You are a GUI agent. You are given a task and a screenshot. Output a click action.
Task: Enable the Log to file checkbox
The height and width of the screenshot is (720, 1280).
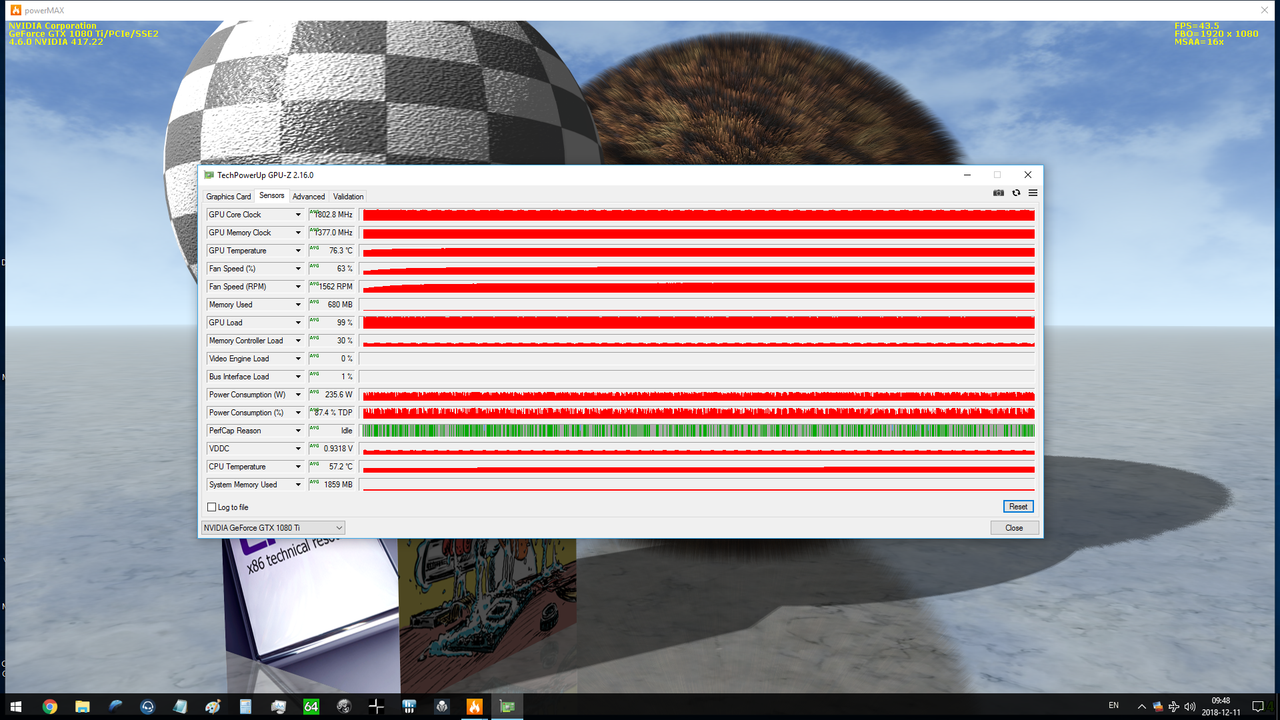pyautogui.click(x=212, y=507)
